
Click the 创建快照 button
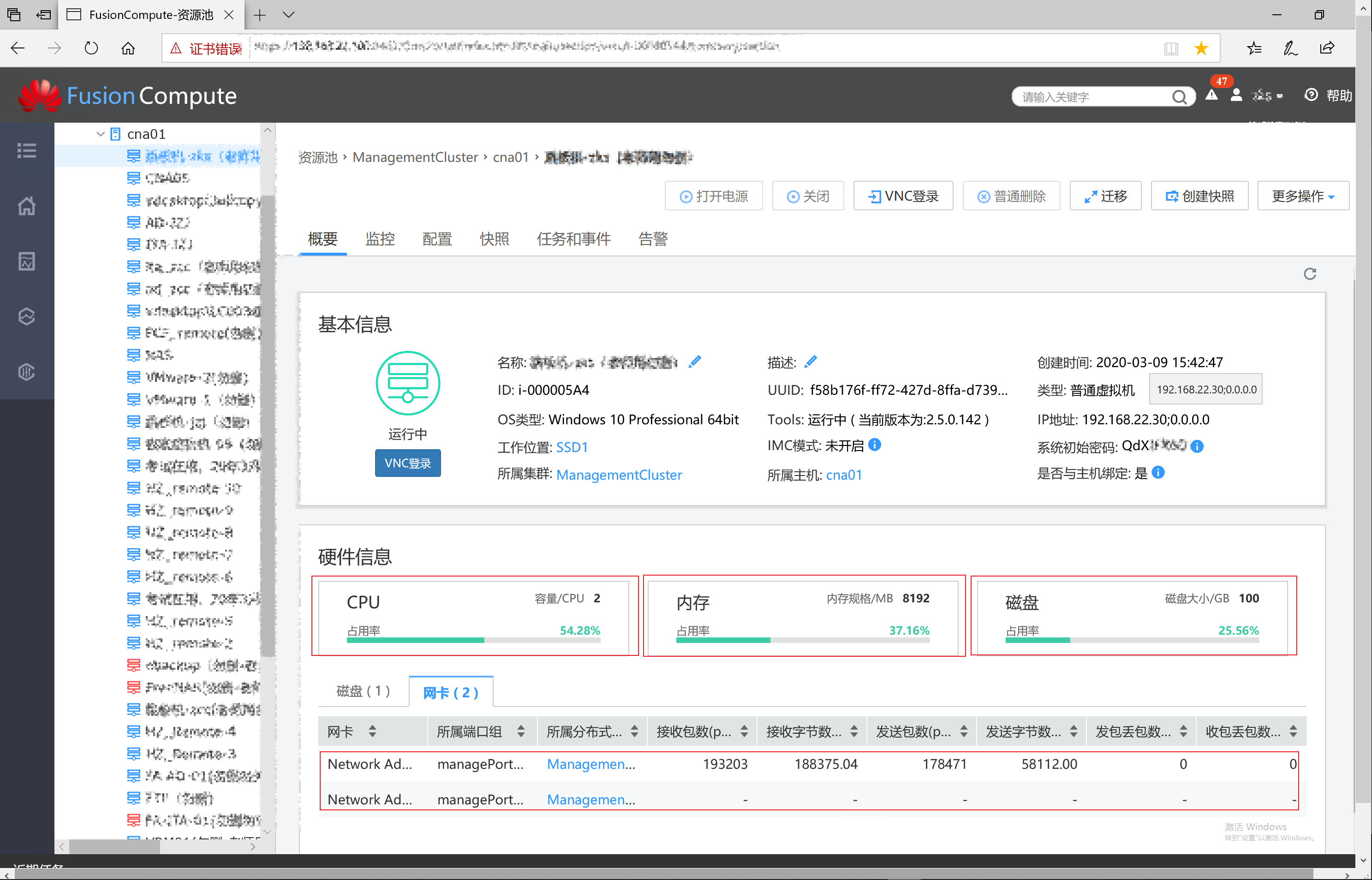[1199, 196]
